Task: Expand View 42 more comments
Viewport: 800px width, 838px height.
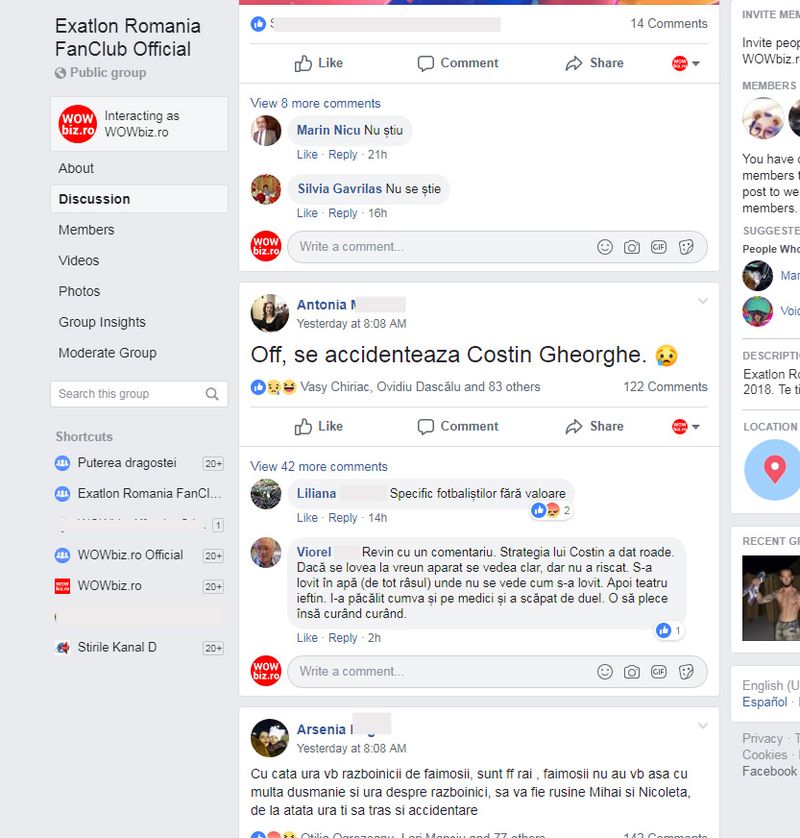Action: point(319,467)
